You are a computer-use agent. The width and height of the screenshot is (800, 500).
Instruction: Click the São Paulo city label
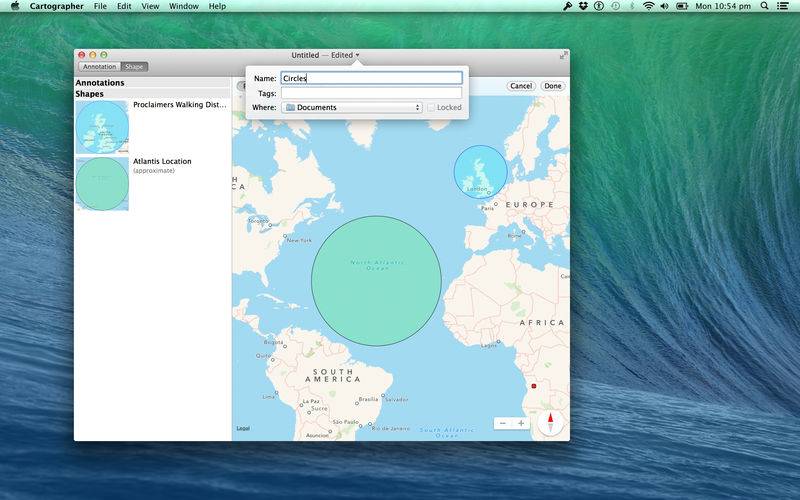(x=346, y=422)
